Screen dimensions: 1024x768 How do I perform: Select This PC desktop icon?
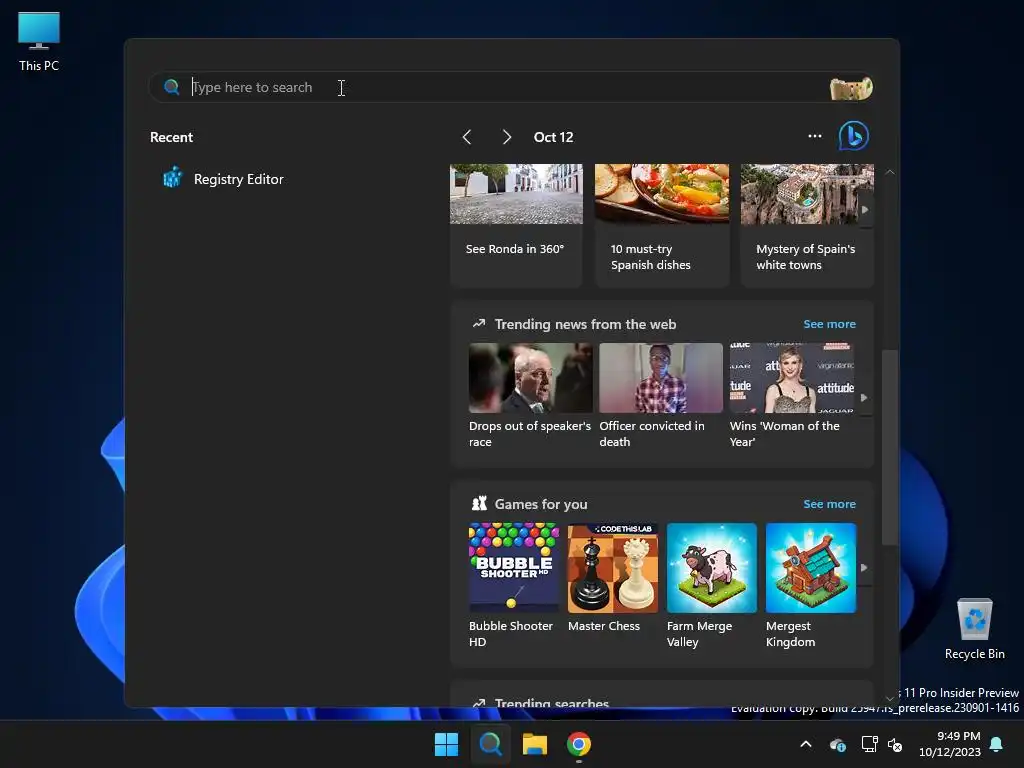(39, 42)
